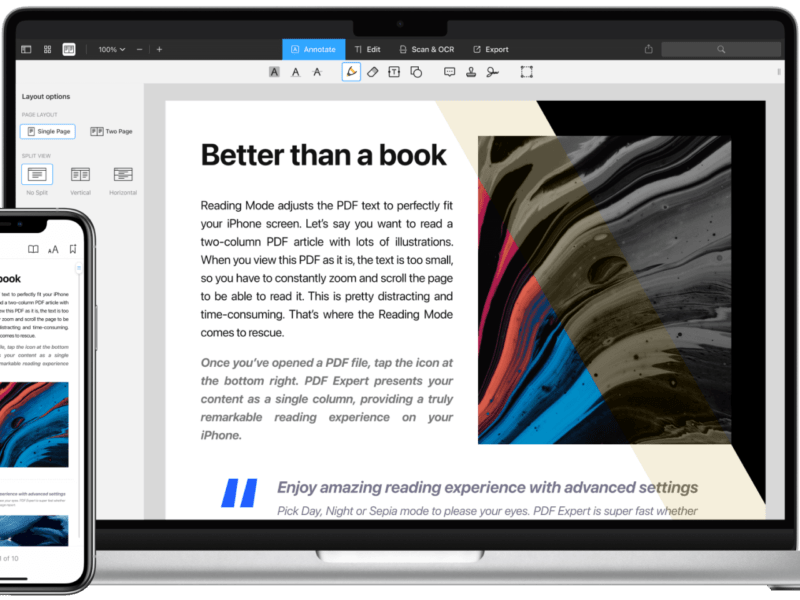This screenshot has width=800, height=600.
Task: Pick the Pen drawing tool
Action: pos(350,72)
